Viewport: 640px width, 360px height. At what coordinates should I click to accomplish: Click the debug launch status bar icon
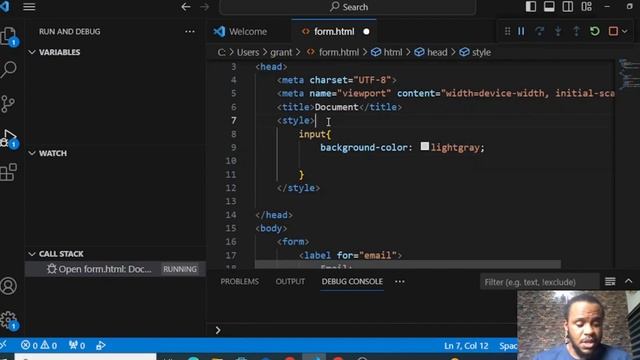[101, 346]
